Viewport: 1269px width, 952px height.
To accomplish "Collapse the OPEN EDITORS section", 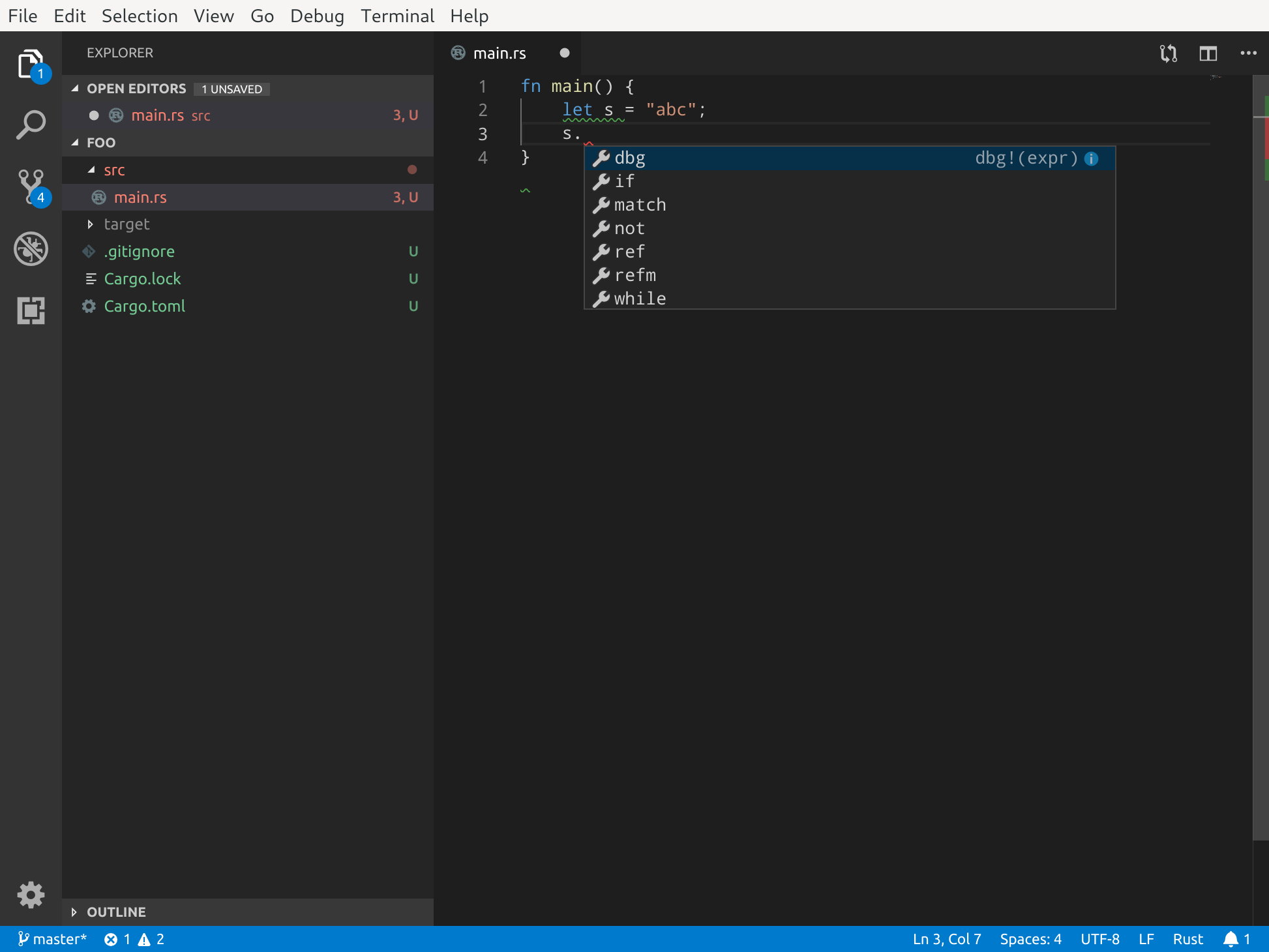I will pos(75,89).
